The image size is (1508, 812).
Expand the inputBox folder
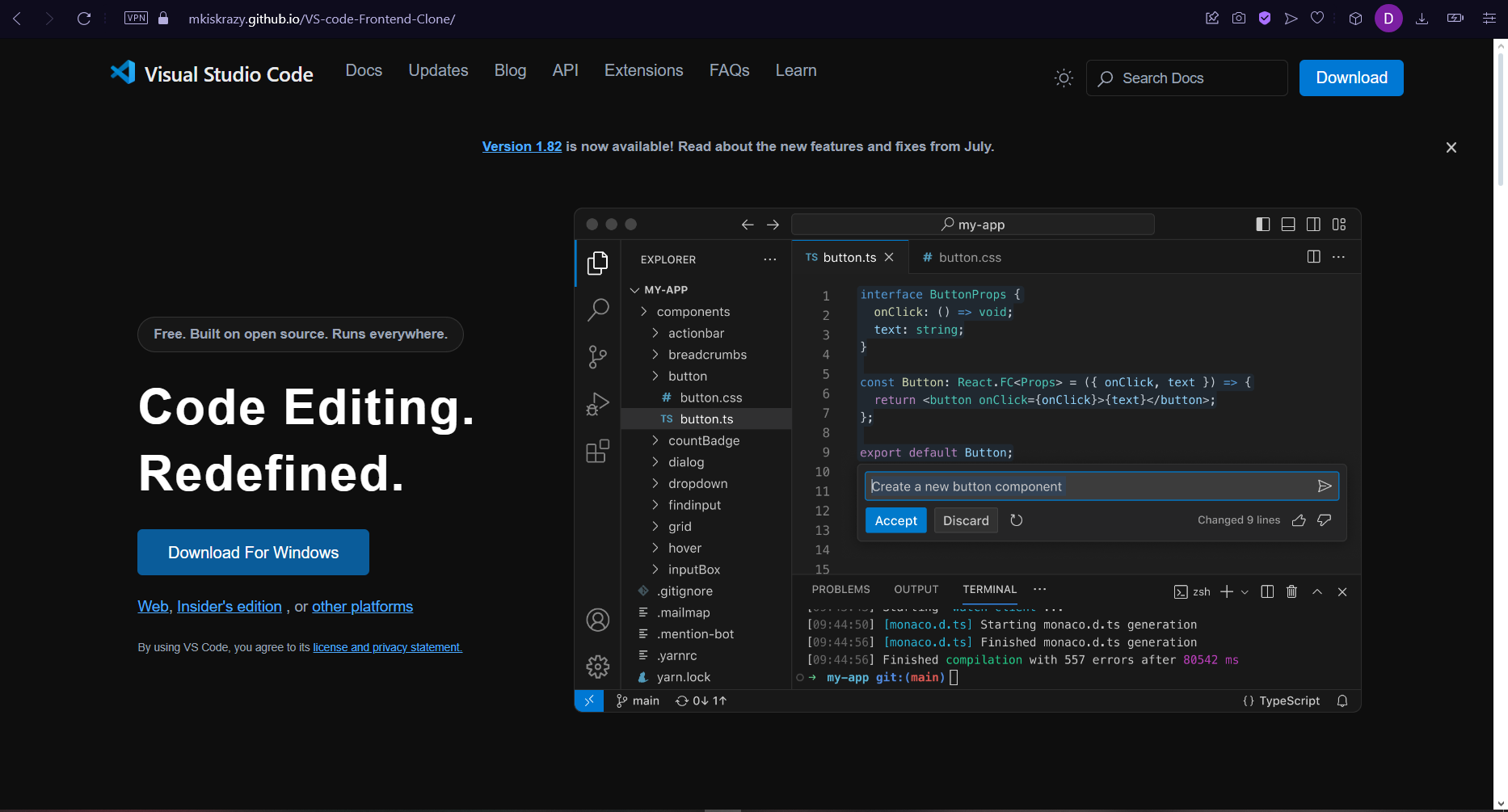pyautogui.click(x=655, y=570)
